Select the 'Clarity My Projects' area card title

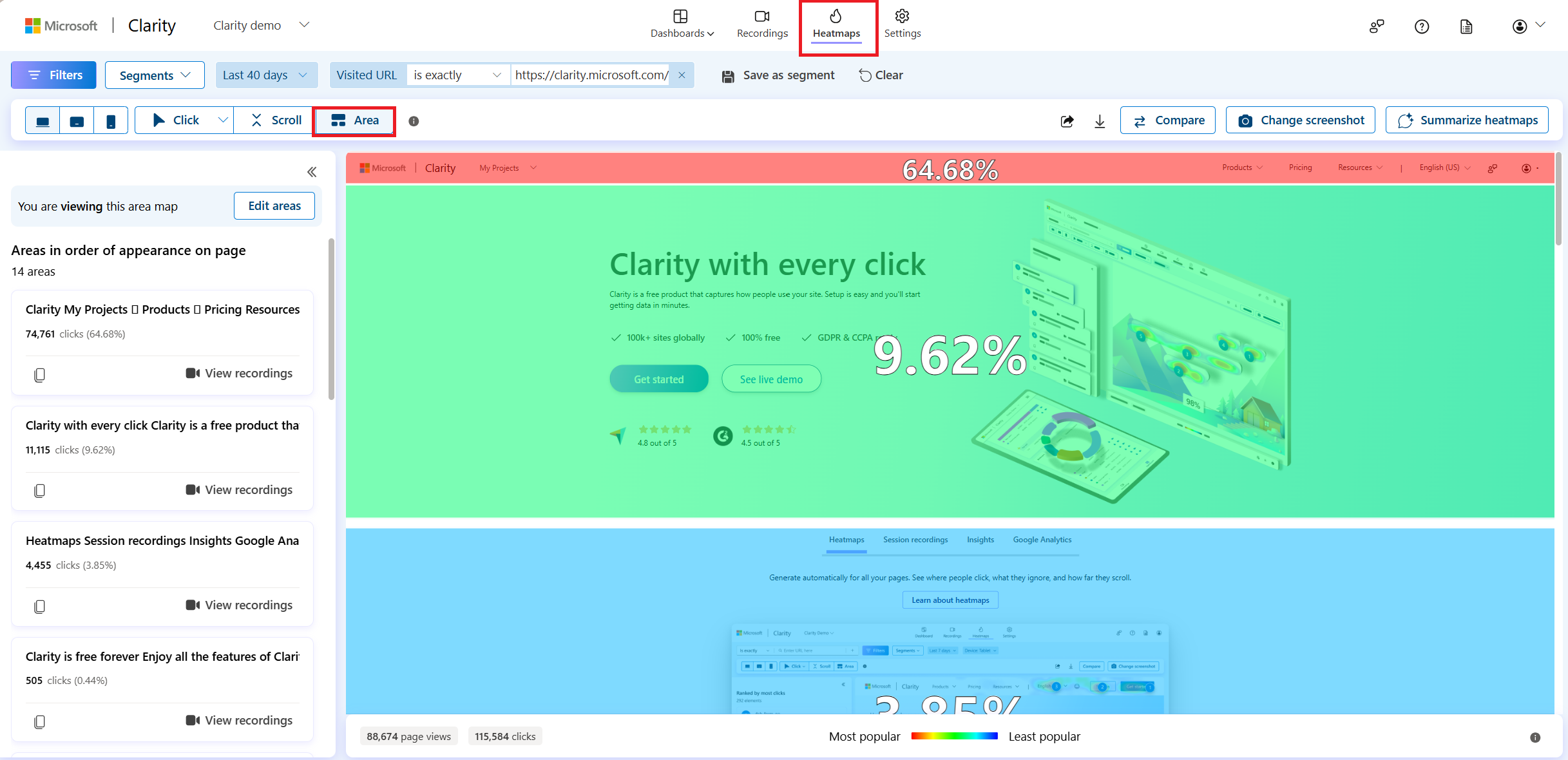(162, 310)
